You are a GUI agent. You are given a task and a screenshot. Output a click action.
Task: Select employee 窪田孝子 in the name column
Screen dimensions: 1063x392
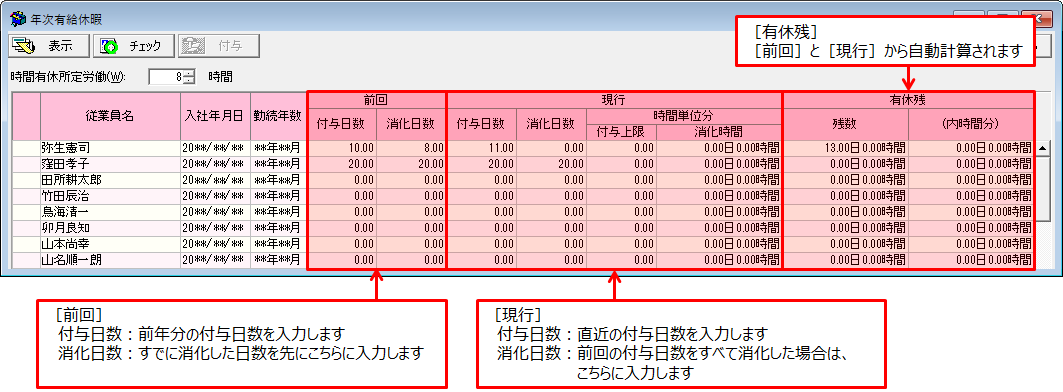(111, 163)
